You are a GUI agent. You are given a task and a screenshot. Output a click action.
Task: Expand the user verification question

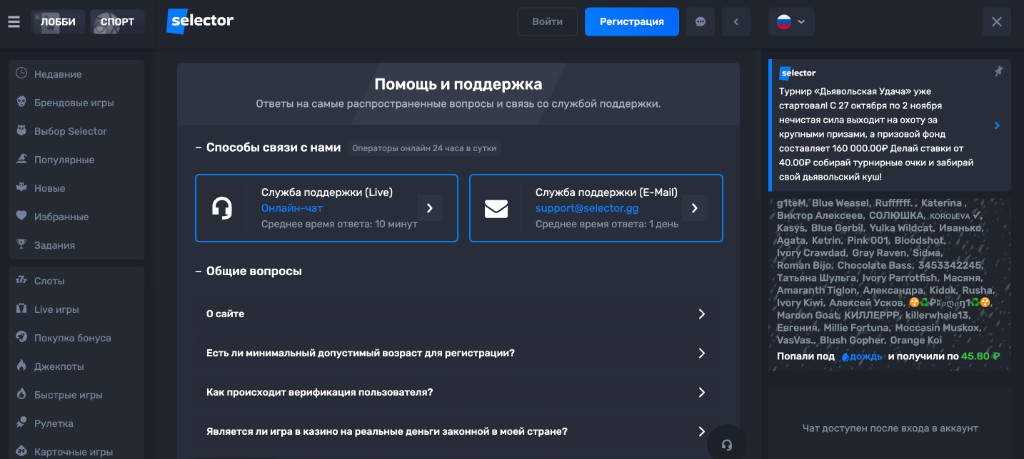(x=458, y=392)
